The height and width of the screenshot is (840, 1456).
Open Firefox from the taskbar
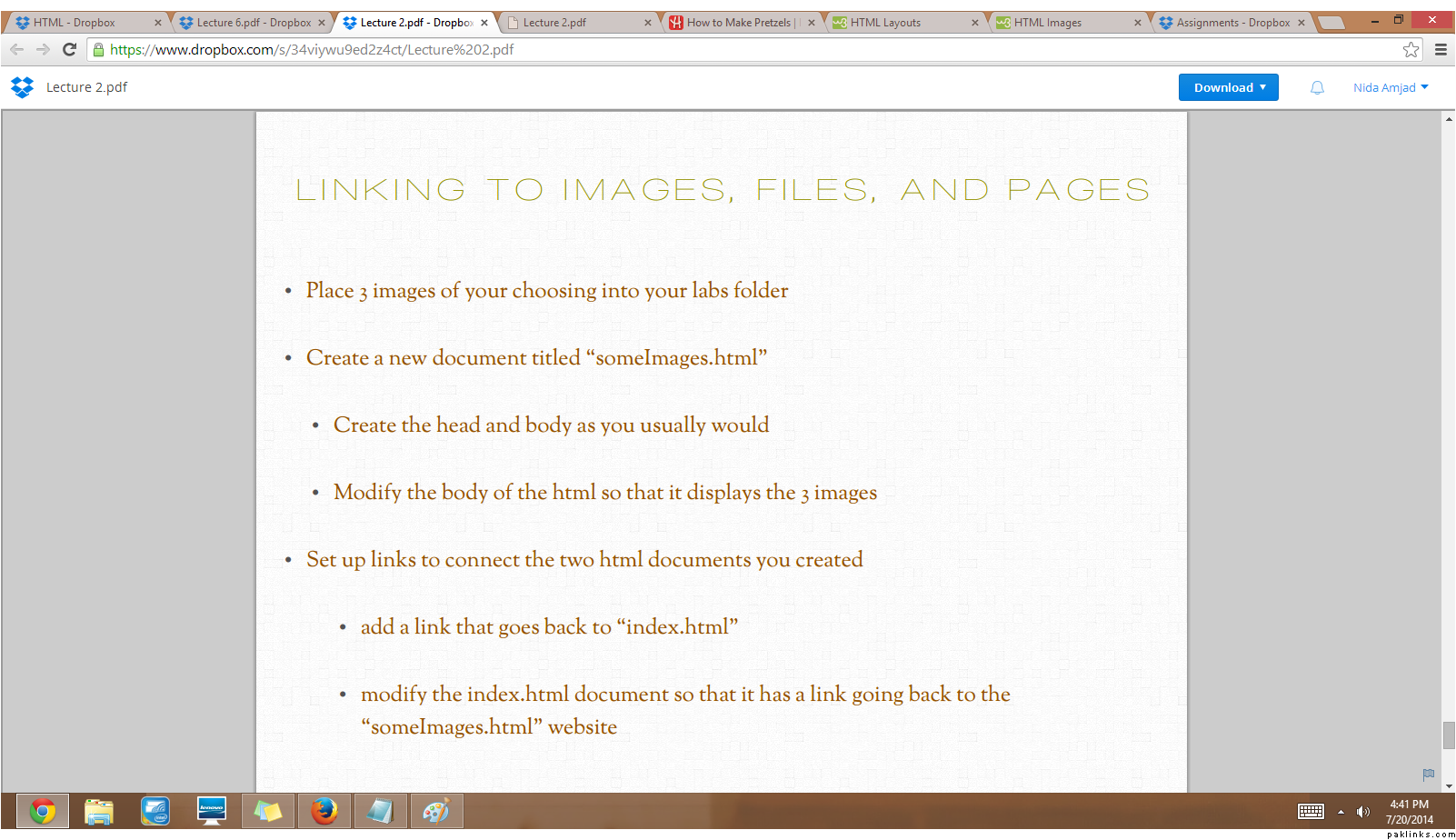(x=324, y=811)
